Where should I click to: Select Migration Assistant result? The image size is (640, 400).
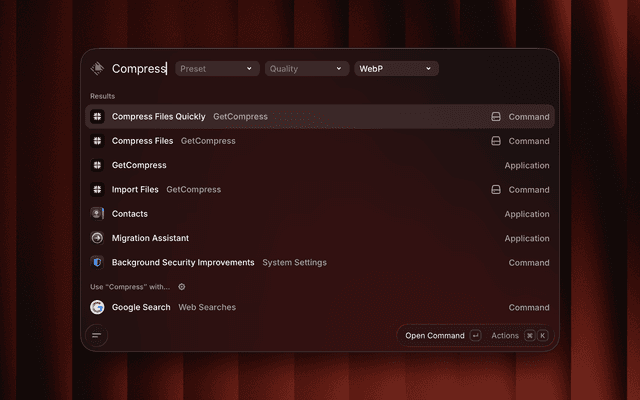point(320,238)
